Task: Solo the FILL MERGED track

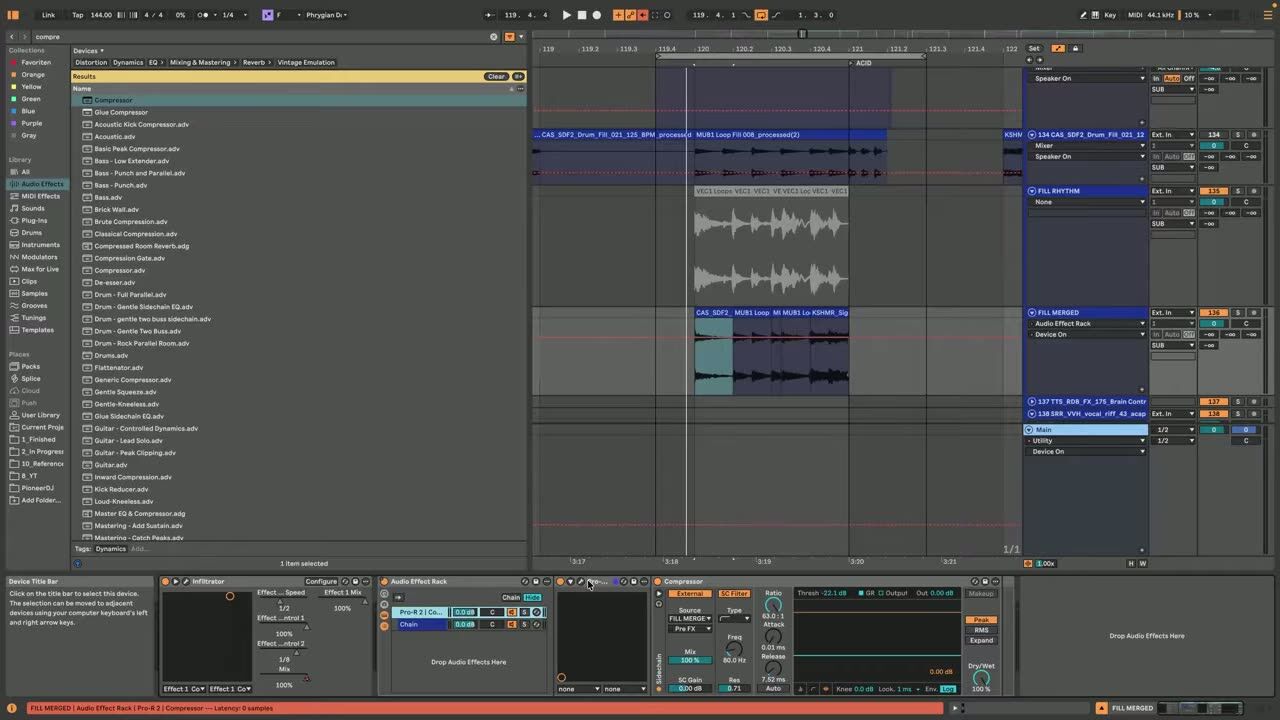Action: point(1237,312)
